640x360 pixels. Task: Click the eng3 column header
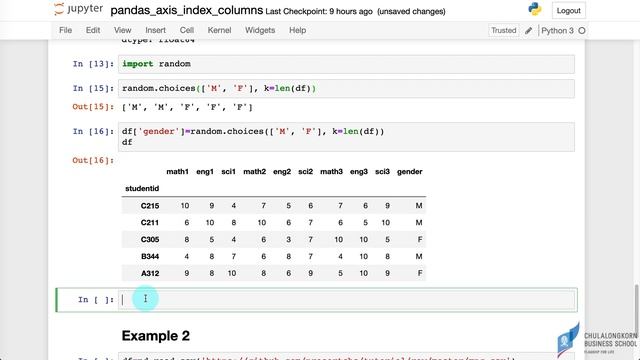click(359, 172)
